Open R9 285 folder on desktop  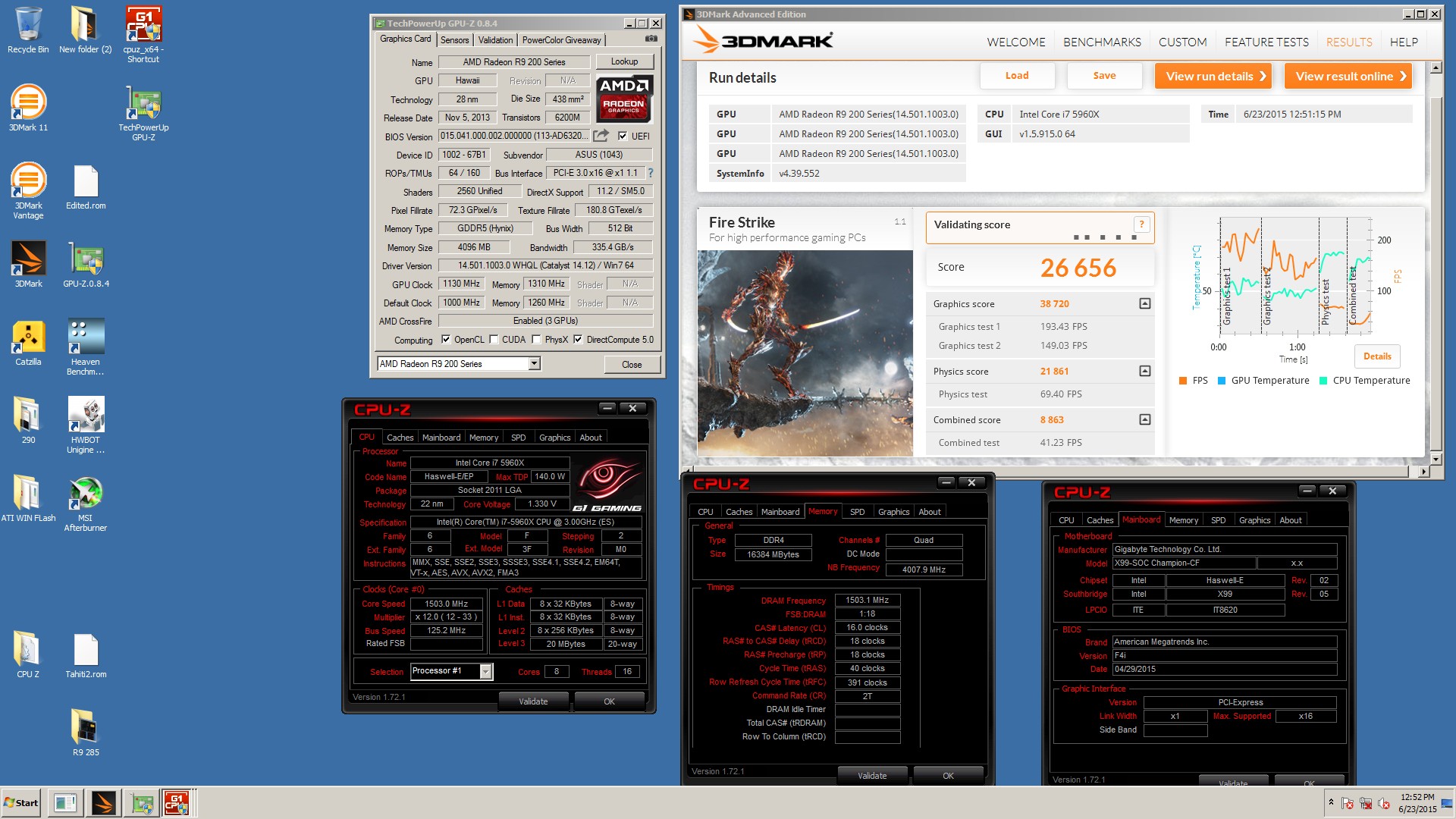pos(86,733)
